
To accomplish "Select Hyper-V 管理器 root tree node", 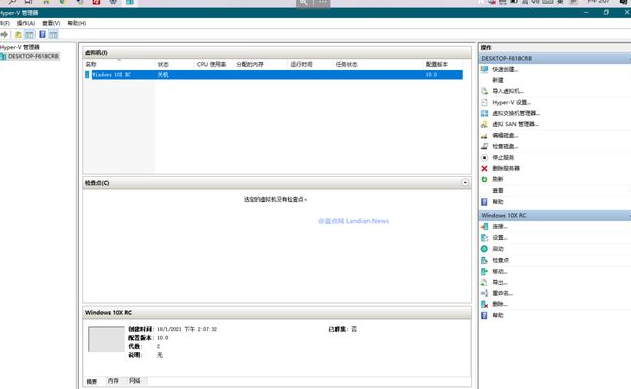I will click(20, 47).
